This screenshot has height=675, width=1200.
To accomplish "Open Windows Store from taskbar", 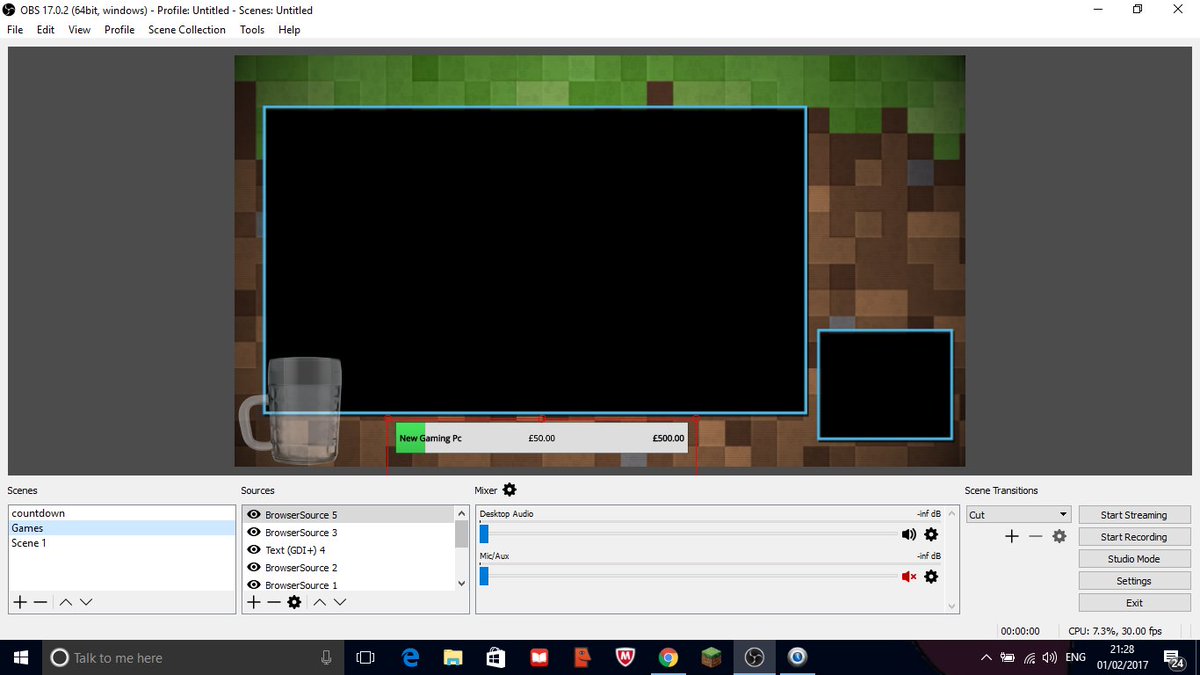I will (x=496, y=657).
